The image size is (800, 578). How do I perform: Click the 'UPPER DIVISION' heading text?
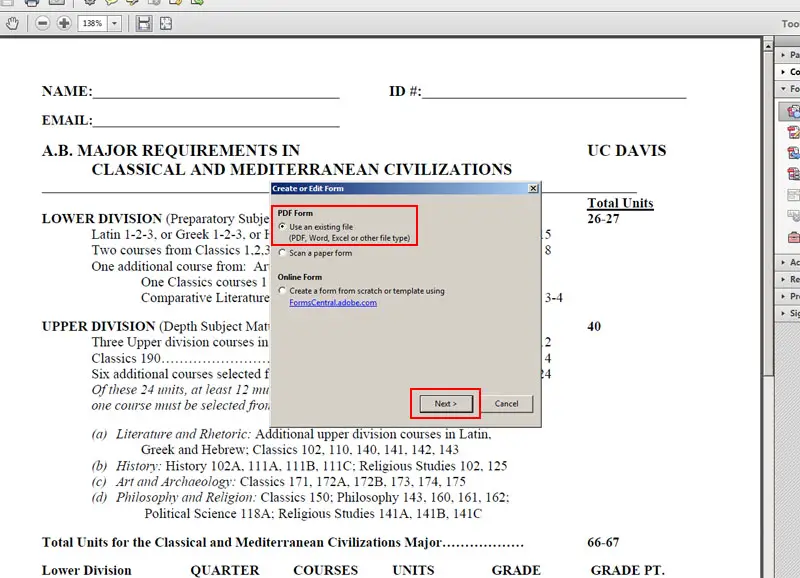tap(98, 326)
